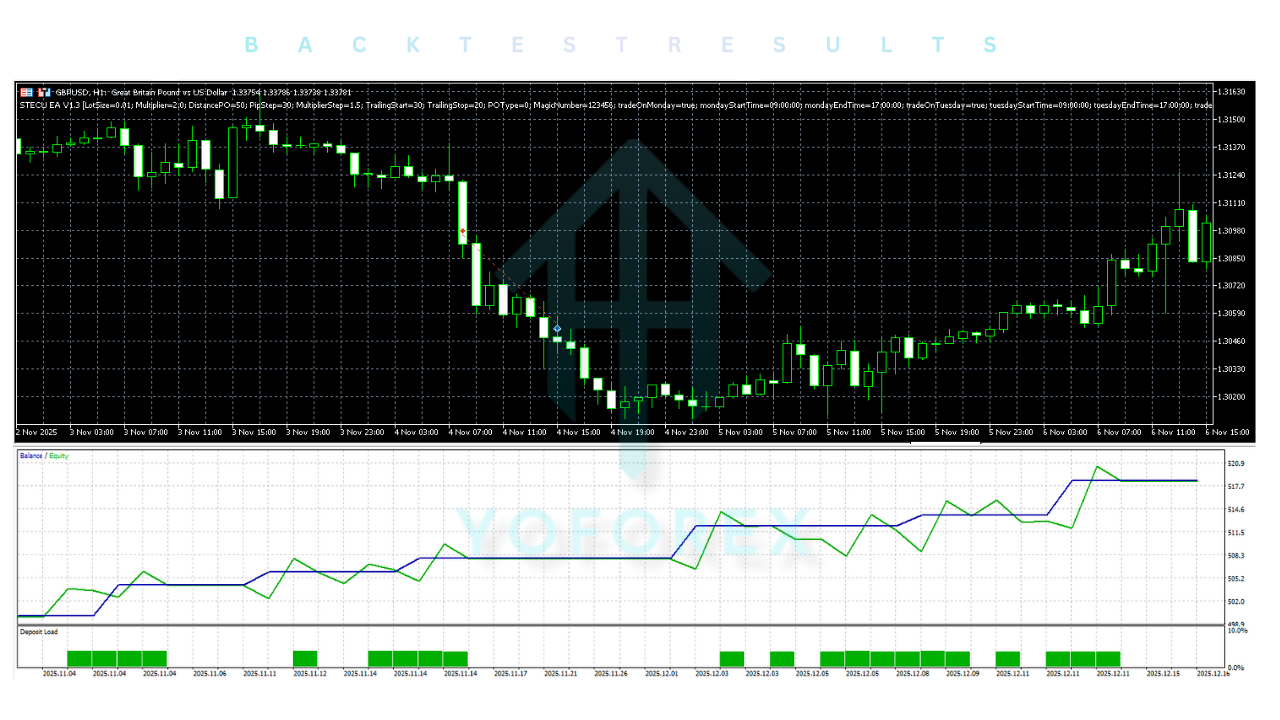The height and width of the screenshot is (720, 1280).
Task: Select the blue trade entry arrow on the chart
Action: tap(557, 328)
